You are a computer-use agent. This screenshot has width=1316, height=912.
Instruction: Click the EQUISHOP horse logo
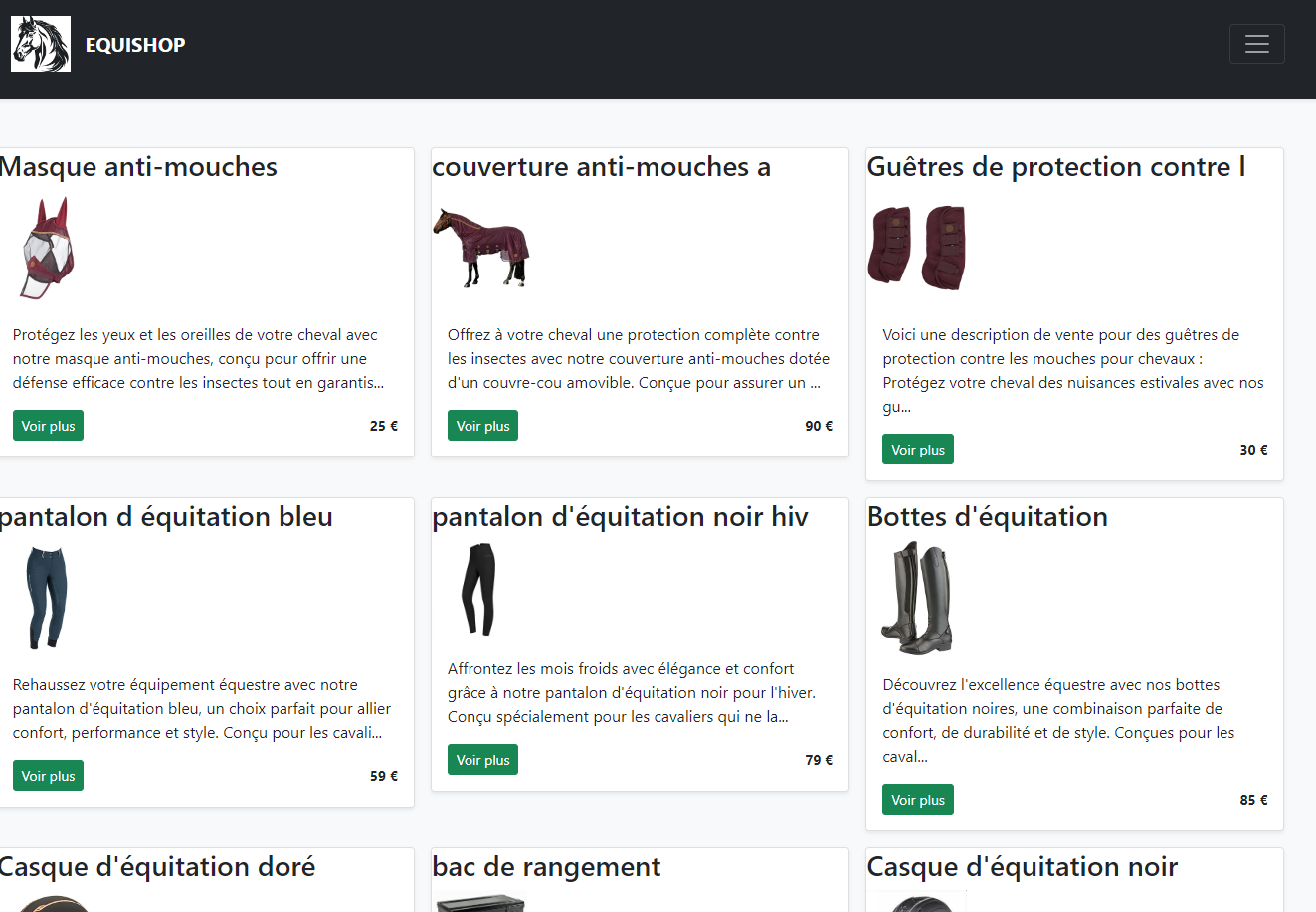(x=41, y=43)
